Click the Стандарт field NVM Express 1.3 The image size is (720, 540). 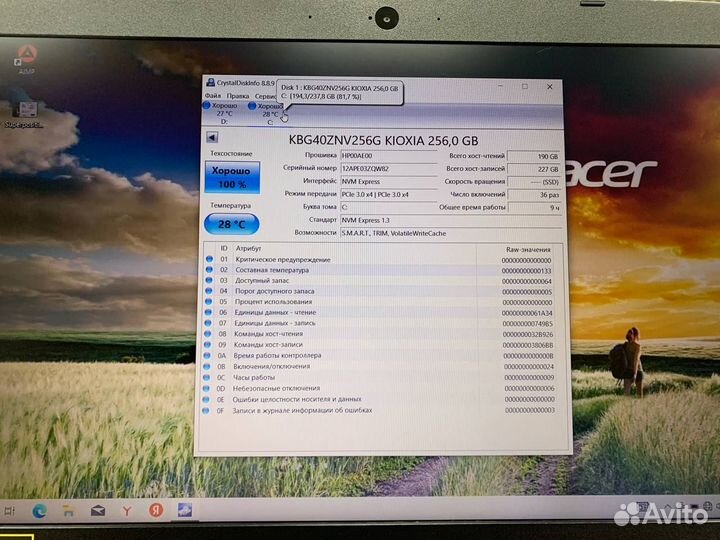[x=451, y=220]
